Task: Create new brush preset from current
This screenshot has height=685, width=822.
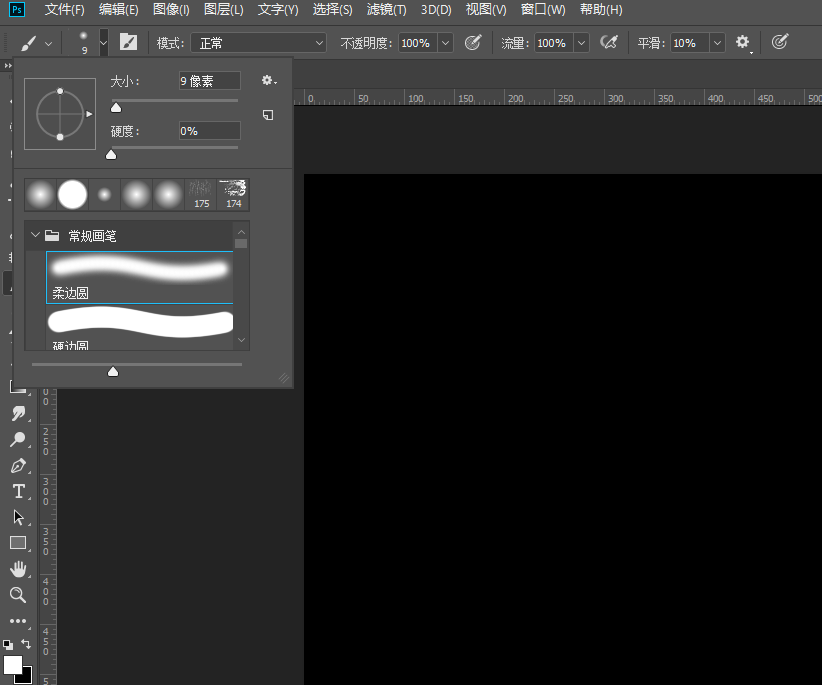Action: tap(268, 115)
